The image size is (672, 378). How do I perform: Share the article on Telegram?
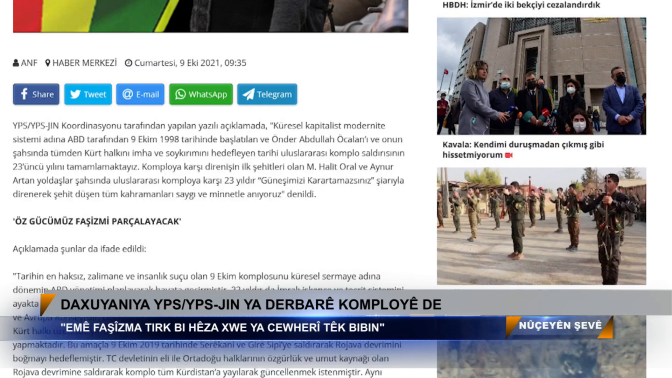(x=267, y=94)
